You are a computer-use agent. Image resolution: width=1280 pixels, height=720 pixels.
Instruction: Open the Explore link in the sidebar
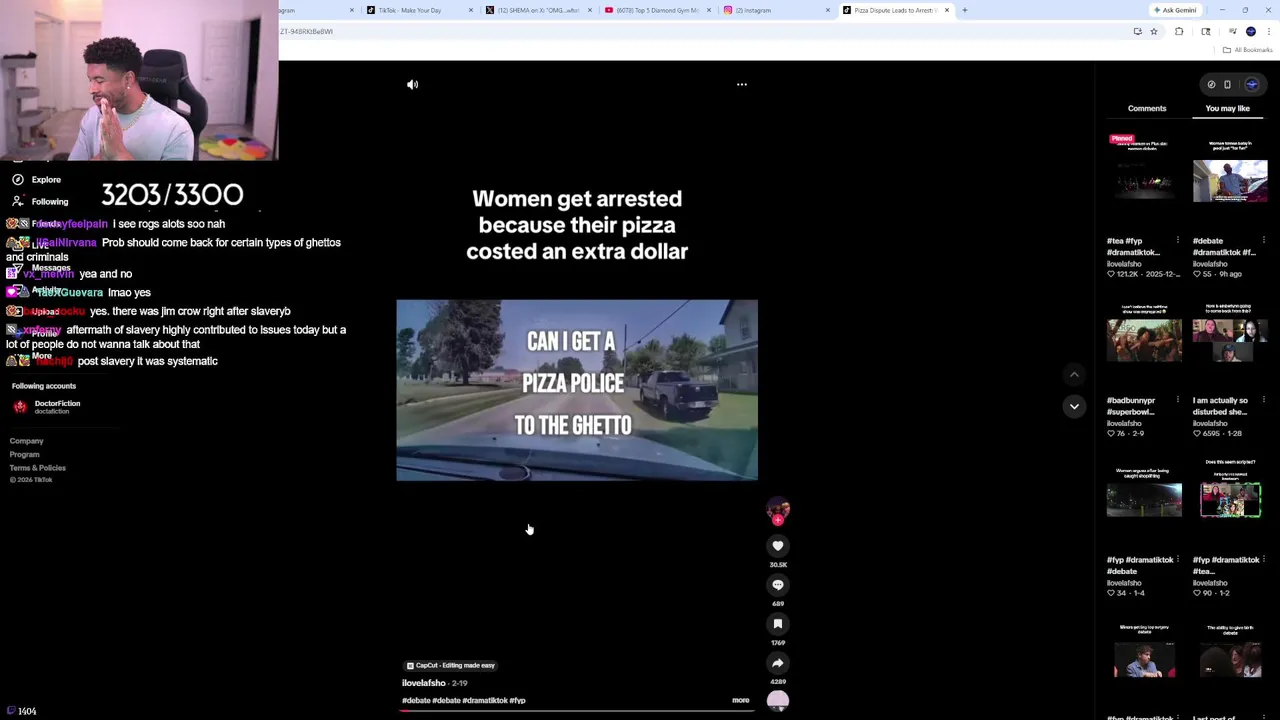(x=46, y=180)
